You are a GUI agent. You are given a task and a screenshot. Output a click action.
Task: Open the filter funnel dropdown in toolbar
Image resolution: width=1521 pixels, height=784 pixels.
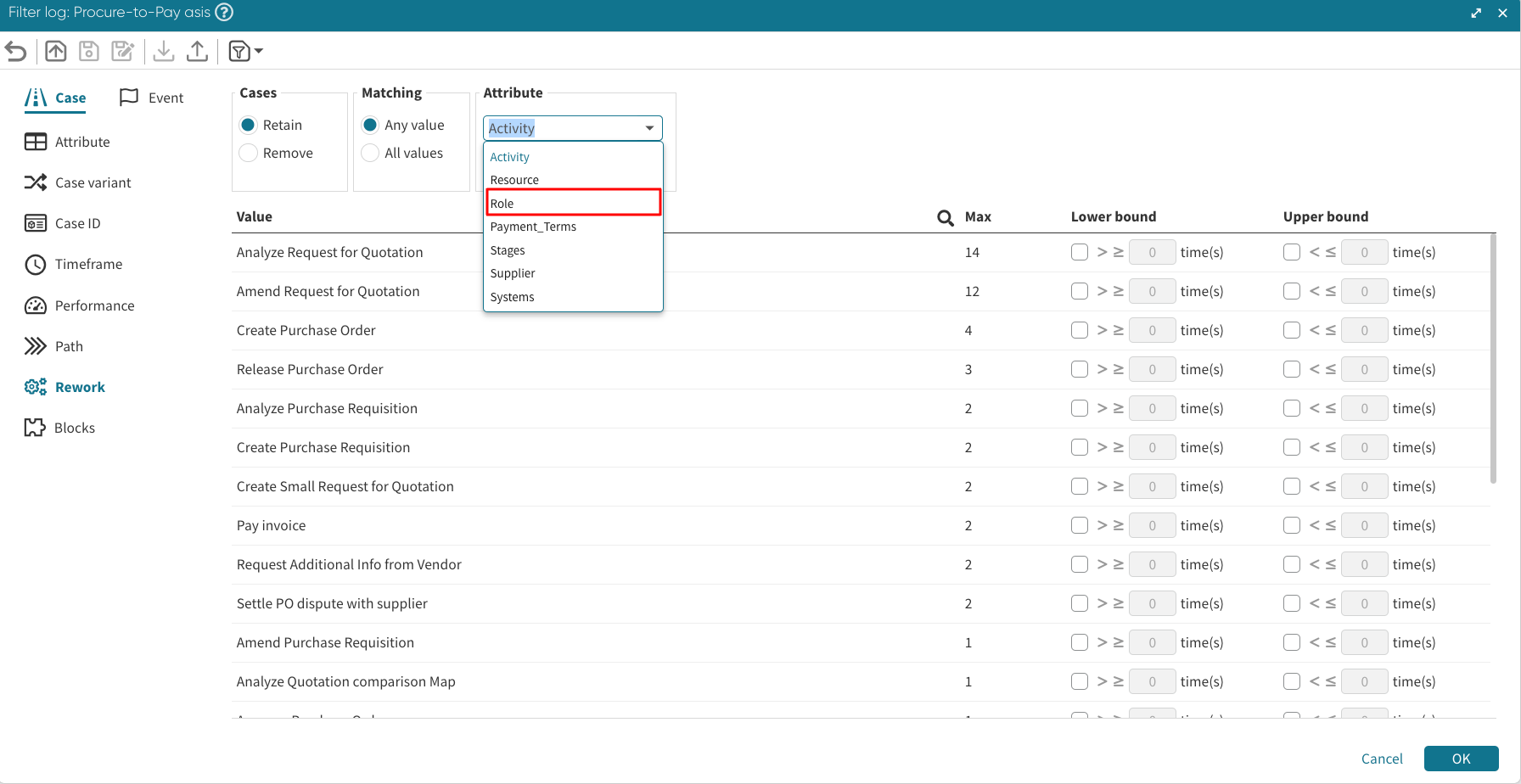coord(245,52)
